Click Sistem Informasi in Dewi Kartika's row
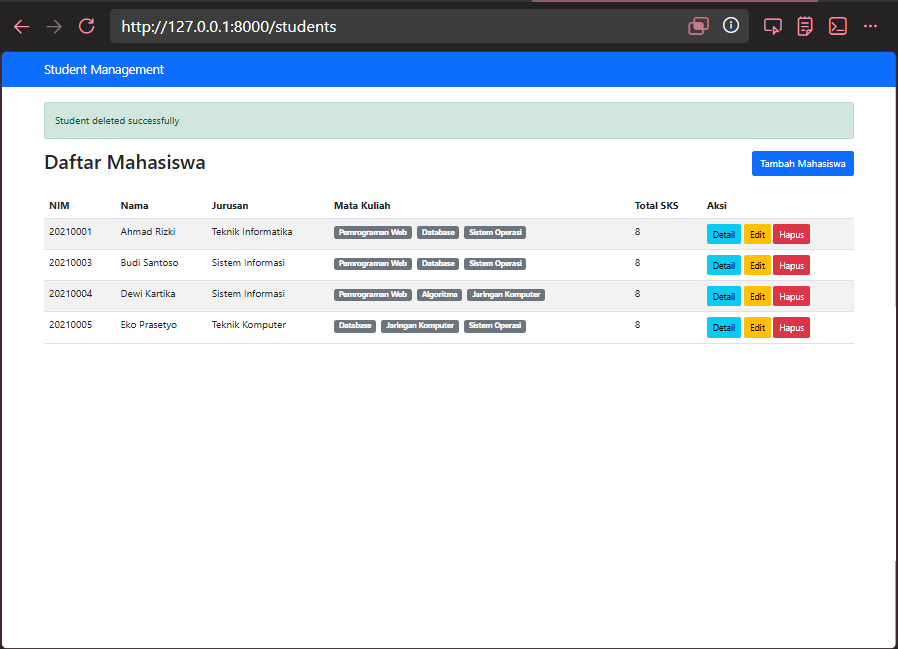Image resolution: width=898 pixels, height=649 pixels. coord(248,294)
